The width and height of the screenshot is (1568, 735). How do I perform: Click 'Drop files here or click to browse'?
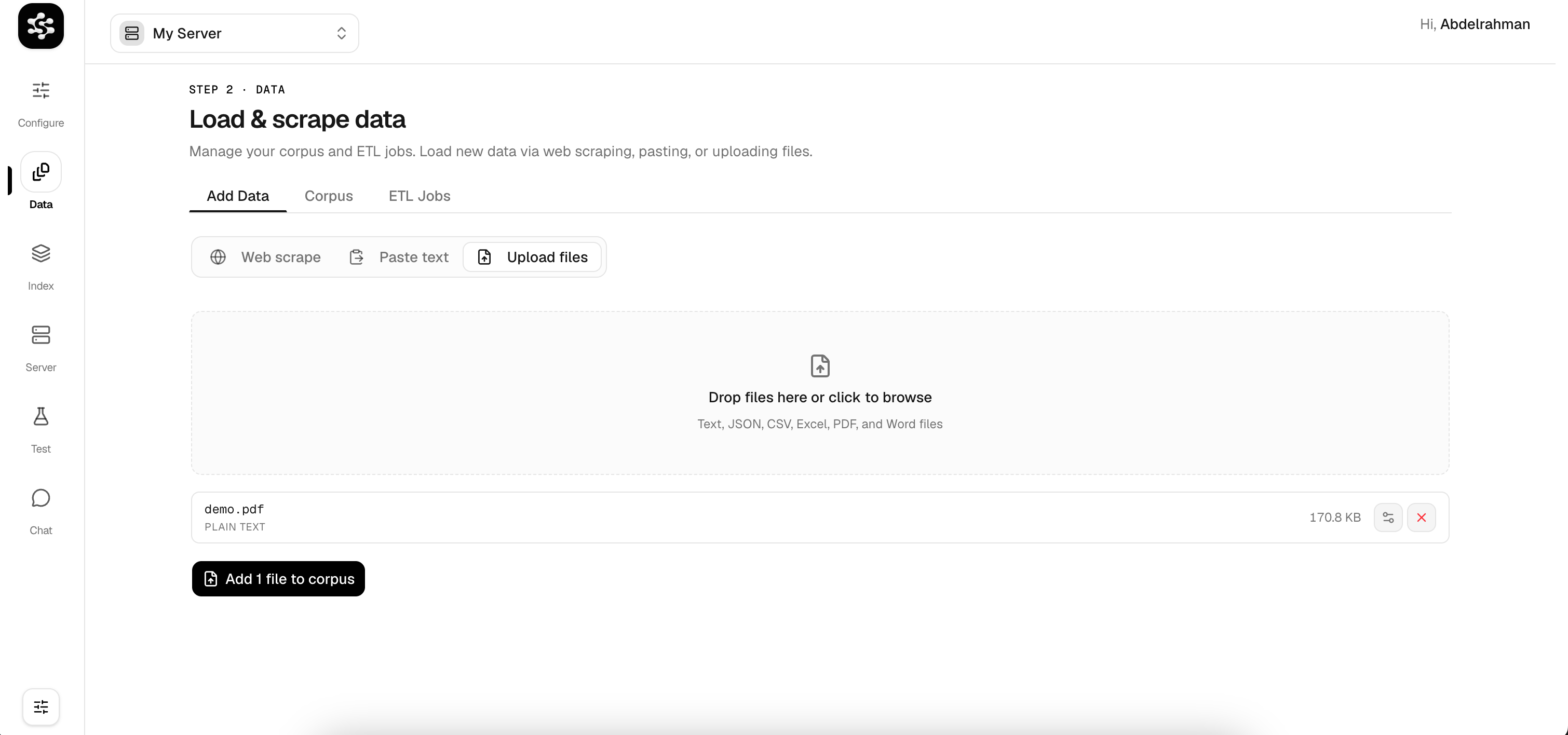click(x=820, y=397)
